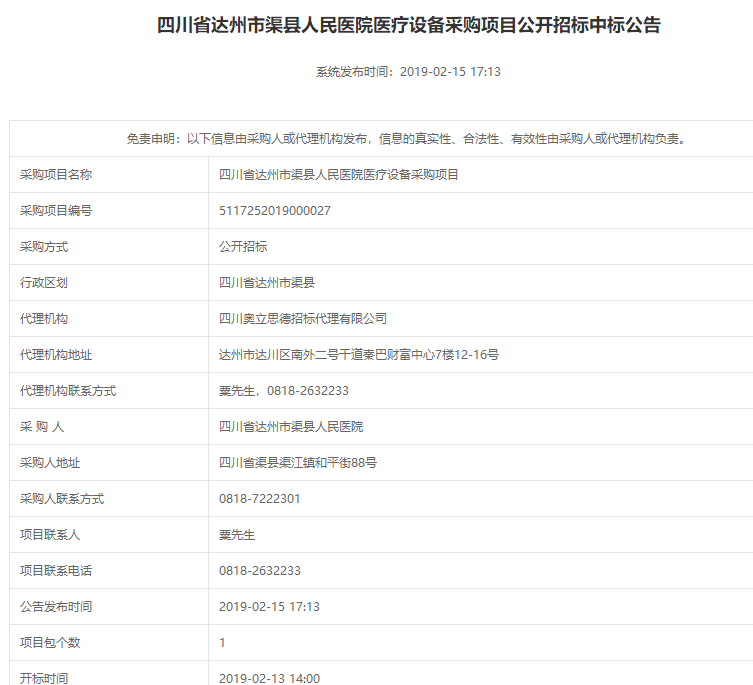Click the address 达州市达川区南外二号干道秦巴财富中心7楼12-16号

click(359, 355)
